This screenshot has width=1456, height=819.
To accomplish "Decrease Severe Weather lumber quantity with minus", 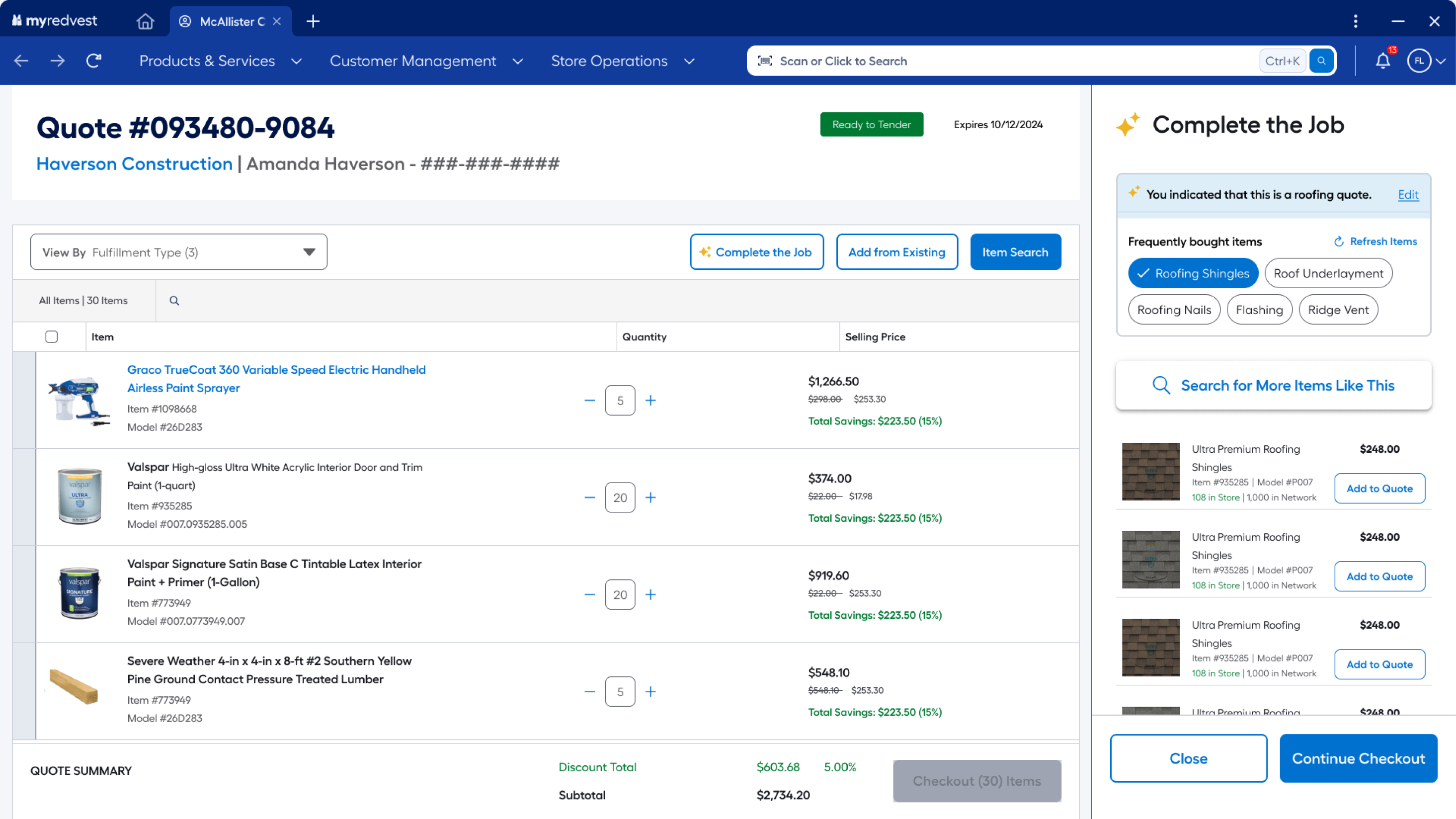I will point(589,691).
